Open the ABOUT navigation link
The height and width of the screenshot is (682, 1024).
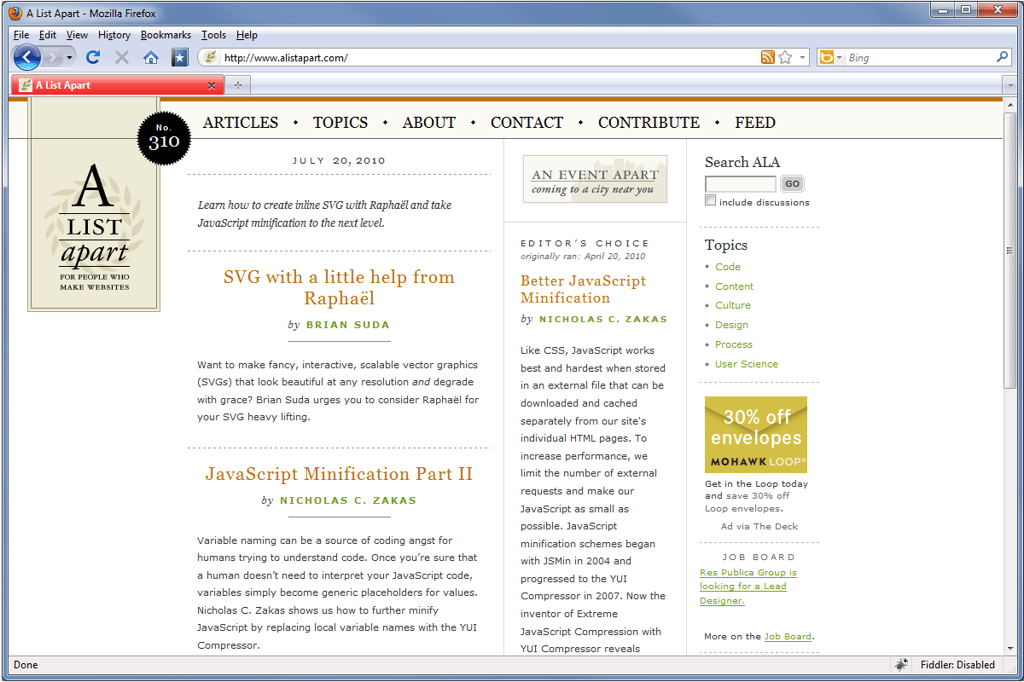point(429,123)
